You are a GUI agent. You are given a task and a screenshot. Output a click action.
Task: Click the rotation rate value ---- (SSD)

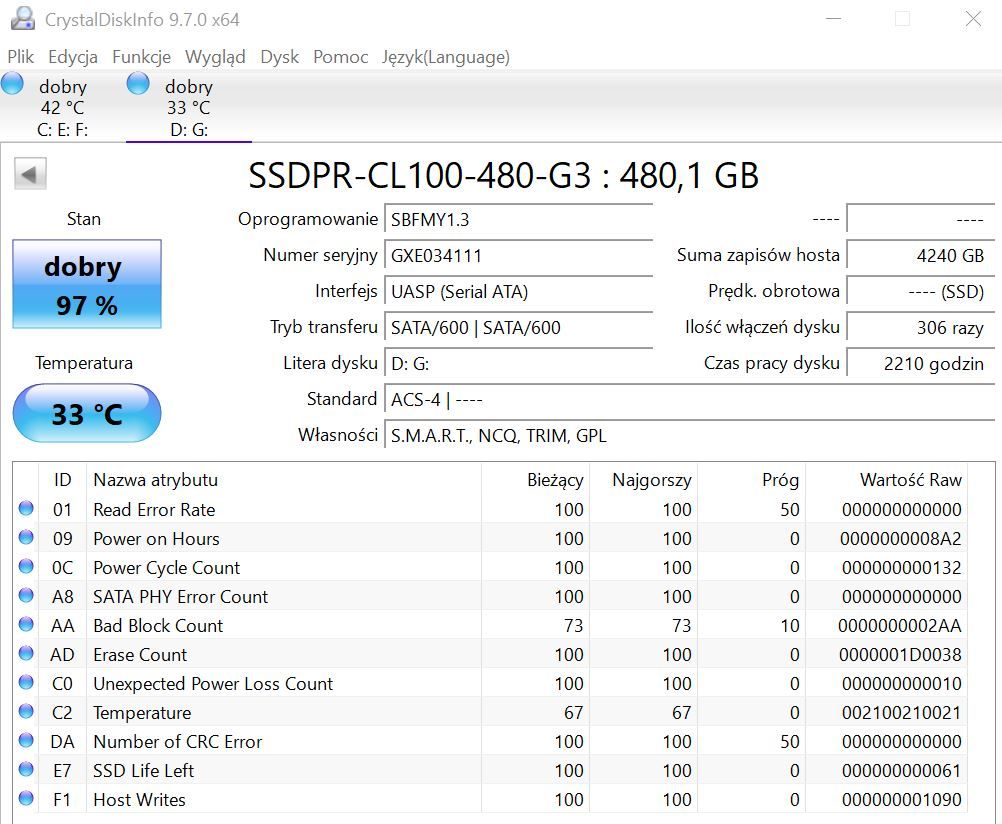[921, 292]
